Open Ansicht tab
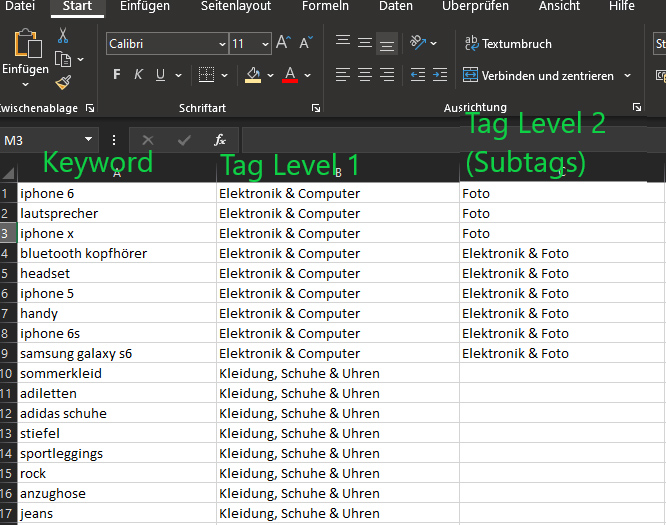The height and width of the screenshot is (525, 666). (559, 6)
